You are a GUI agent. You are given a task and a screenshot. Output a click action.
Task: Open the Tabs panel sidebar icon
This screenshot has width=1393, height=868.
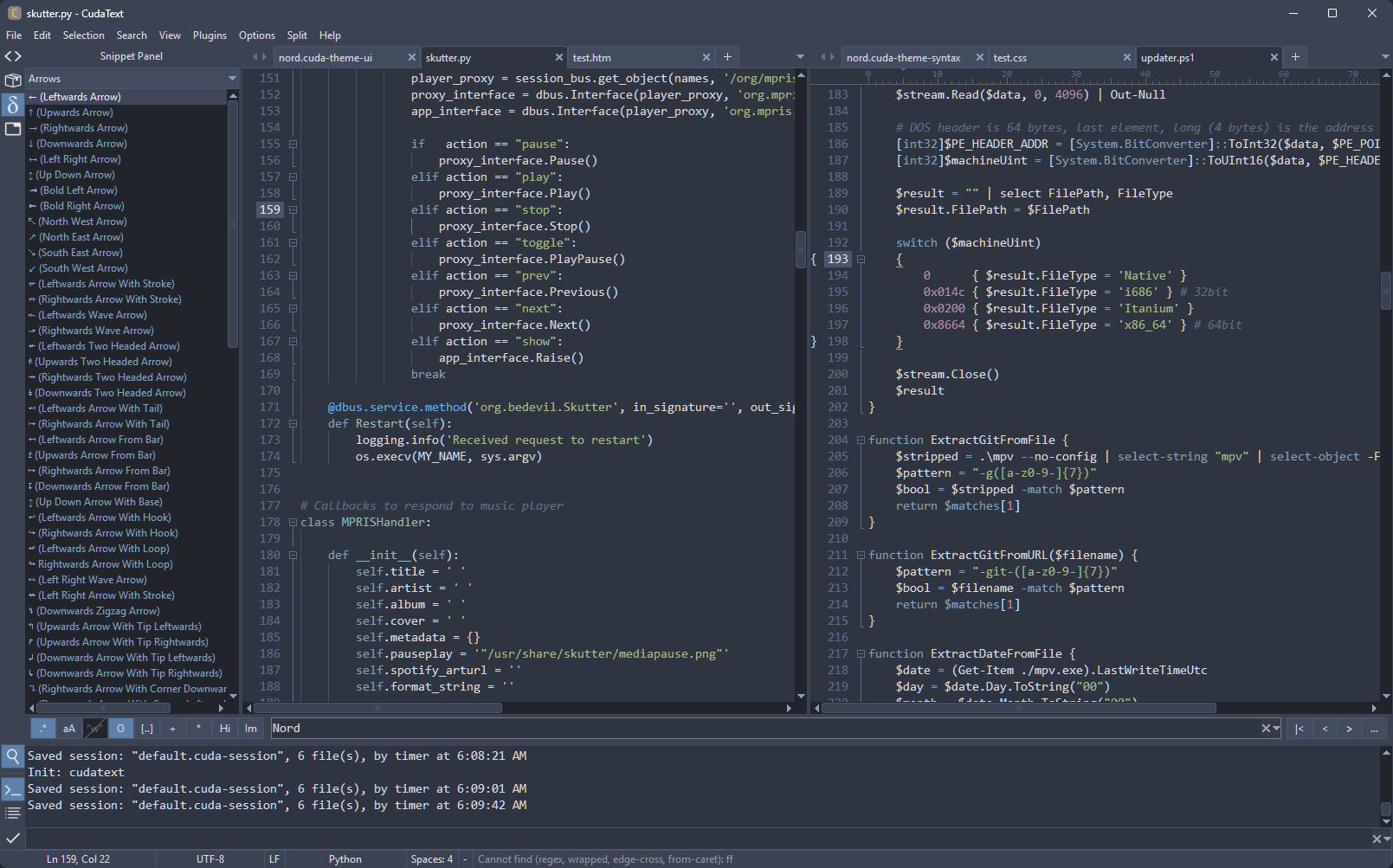pos(13,129)
